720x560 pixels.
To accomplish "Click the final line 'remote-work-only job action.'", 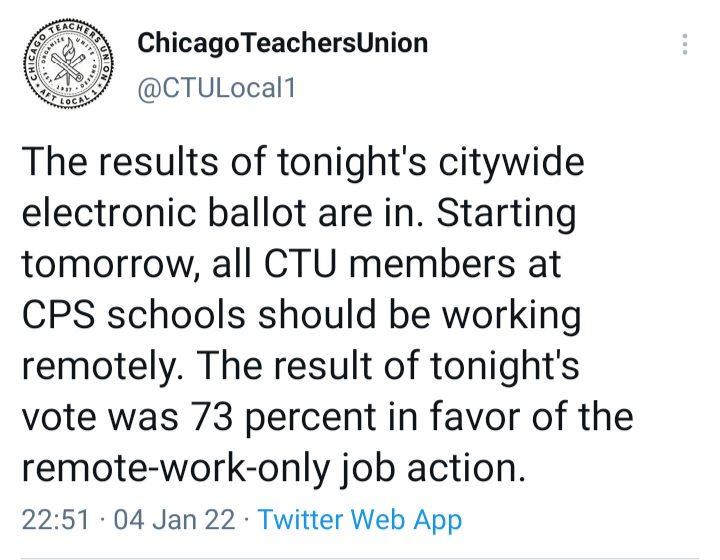I will coord(274,468).
